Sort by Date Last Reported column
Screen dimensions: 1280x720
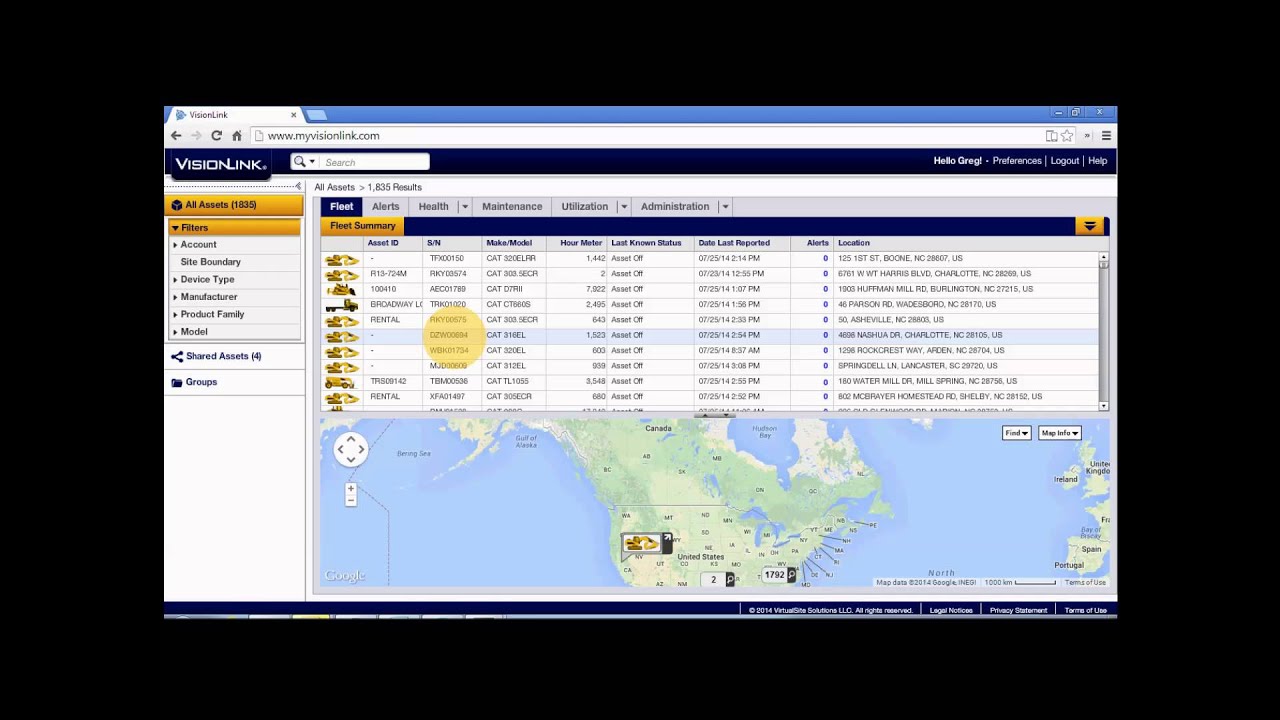click(x=734, y=243)
